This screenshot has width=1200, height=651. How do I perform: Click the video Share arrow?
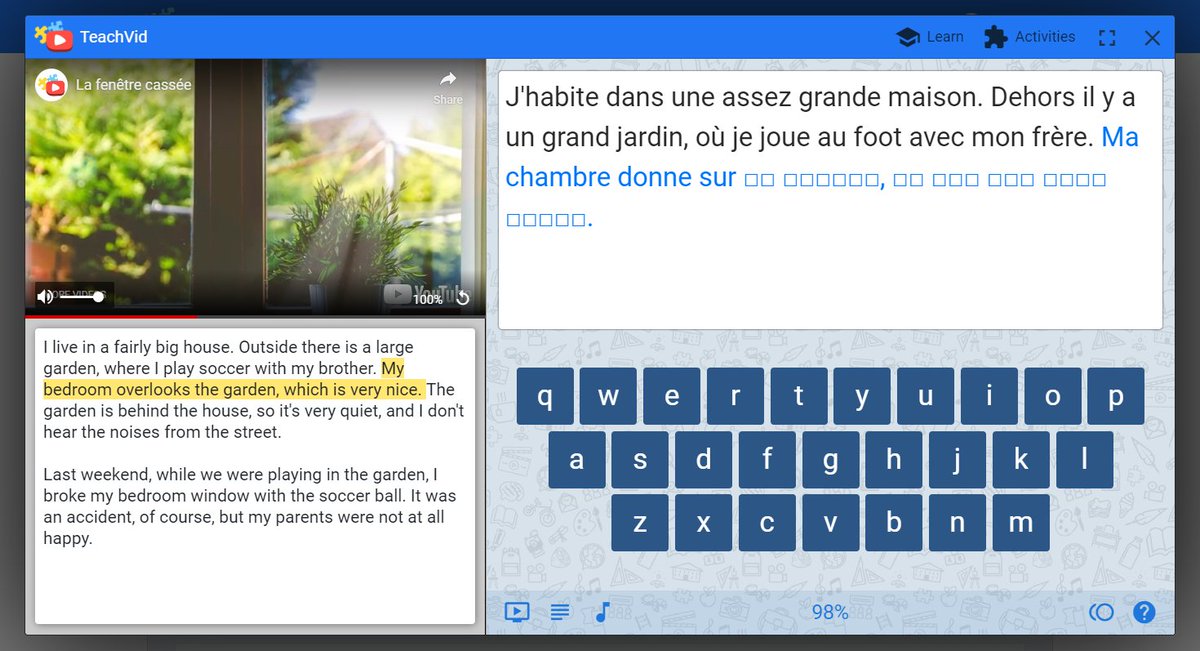pyautogui.click(x=448, y=80)
